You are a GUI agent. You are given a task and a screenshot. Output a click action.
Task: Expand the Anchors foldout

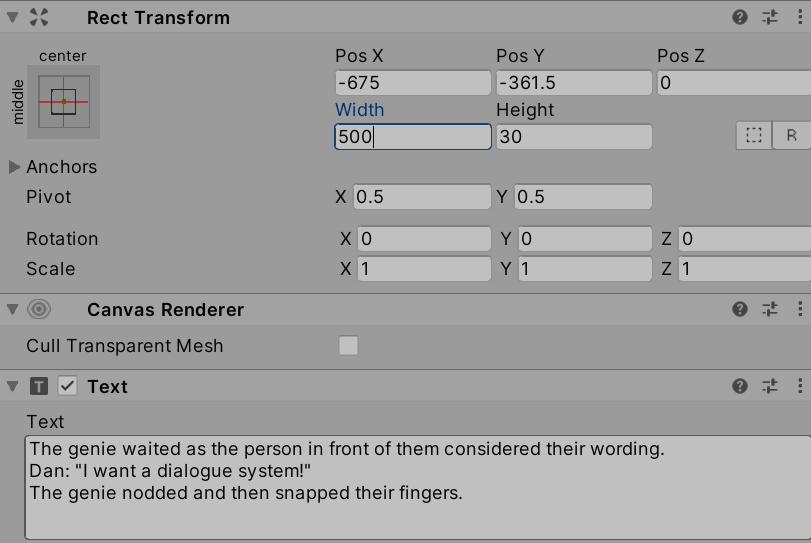pos(14,167)
